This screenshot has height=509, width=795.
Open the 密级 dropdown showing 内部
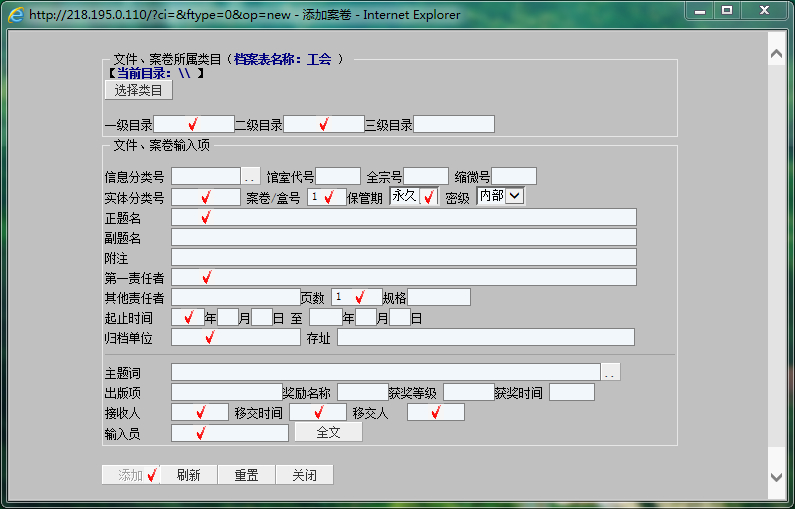(500, 196)
